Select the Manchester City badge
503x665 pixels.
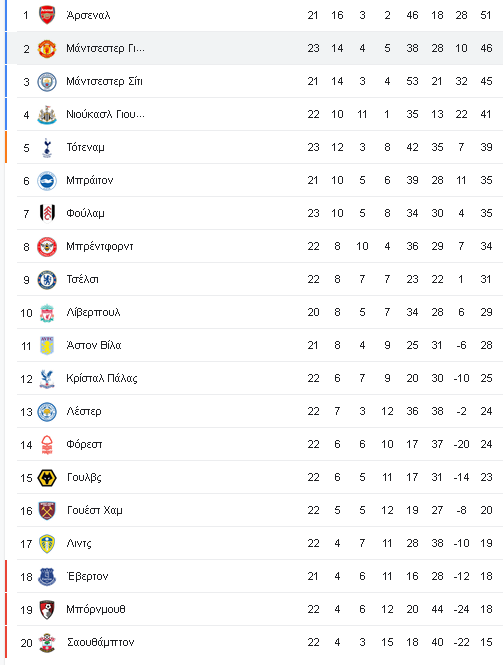[47, 81]
